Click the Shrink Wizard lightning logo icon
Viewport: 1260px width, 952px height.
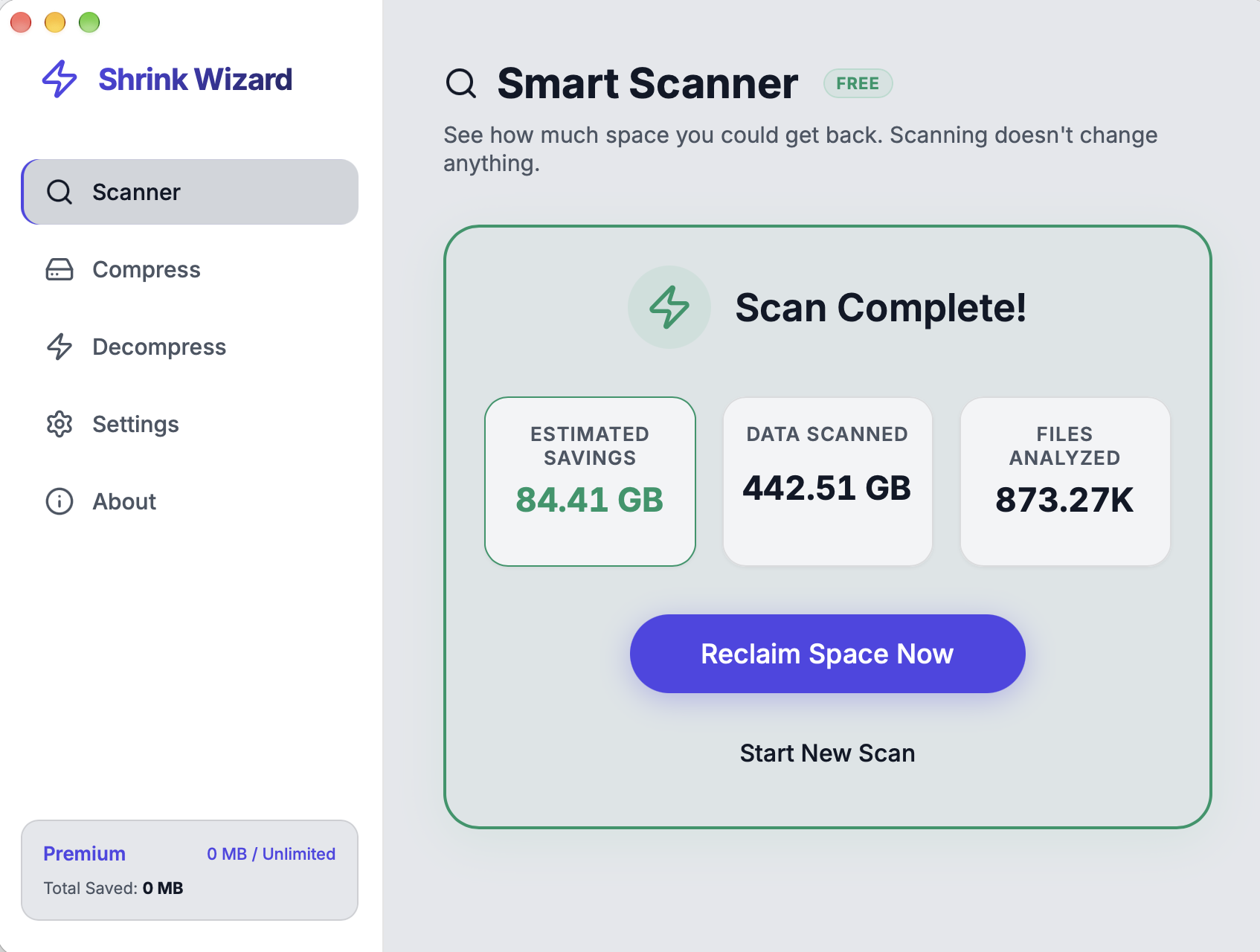(60, 79)
